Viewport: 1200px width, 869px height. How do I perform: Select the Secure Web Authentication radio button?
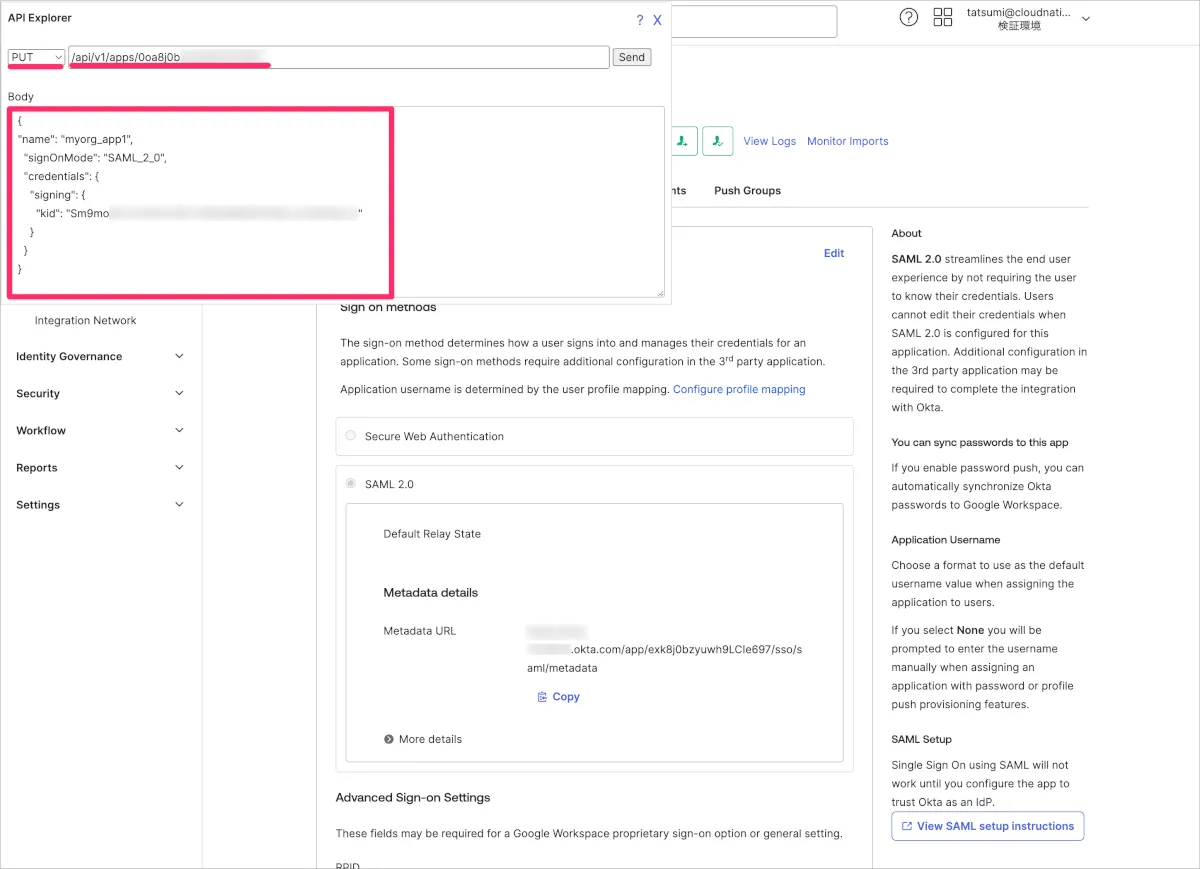[x=350, y=436]
